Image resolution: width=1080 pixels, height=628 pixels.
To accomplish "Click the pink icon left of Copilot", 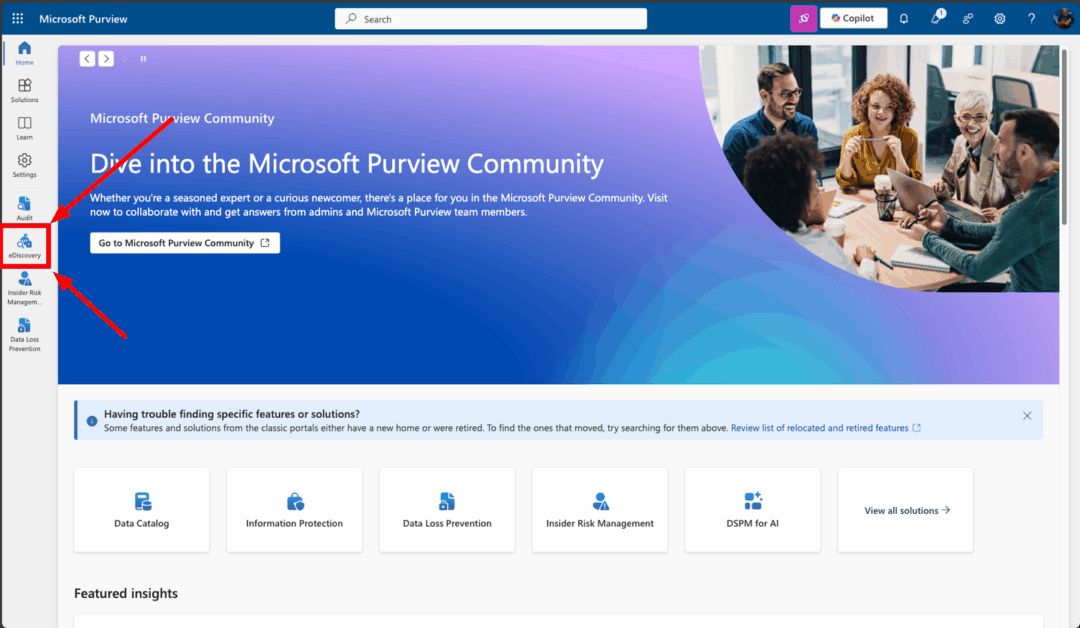I will 803,19.
